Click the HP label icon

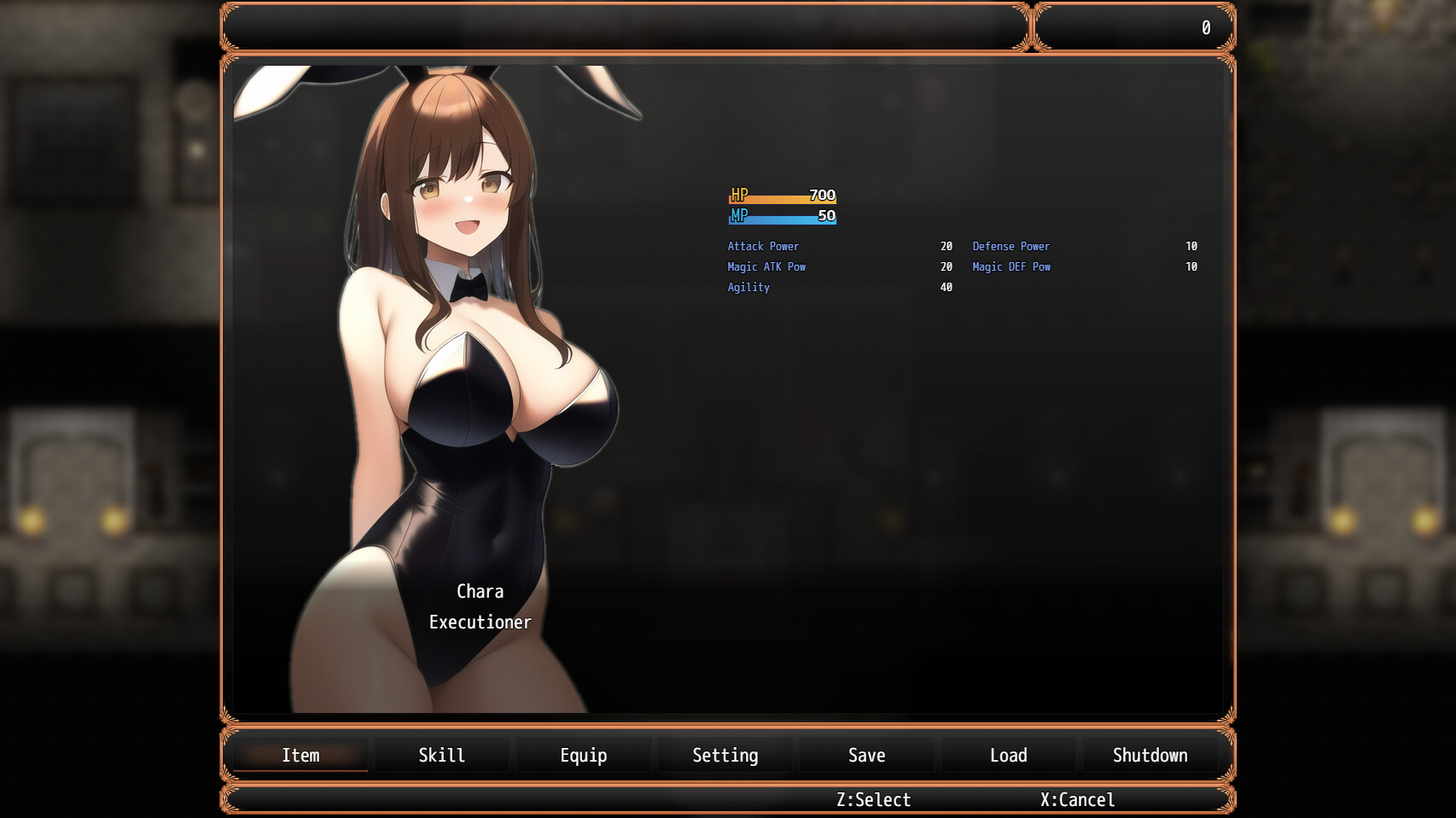point(739,195)
